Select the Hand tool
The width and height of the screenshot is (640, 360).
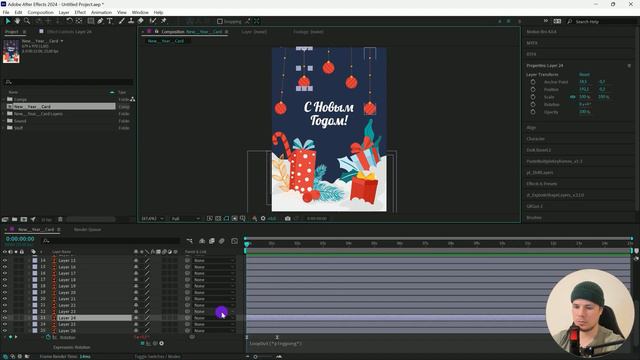pyautogui.click(x=17, y=21)
